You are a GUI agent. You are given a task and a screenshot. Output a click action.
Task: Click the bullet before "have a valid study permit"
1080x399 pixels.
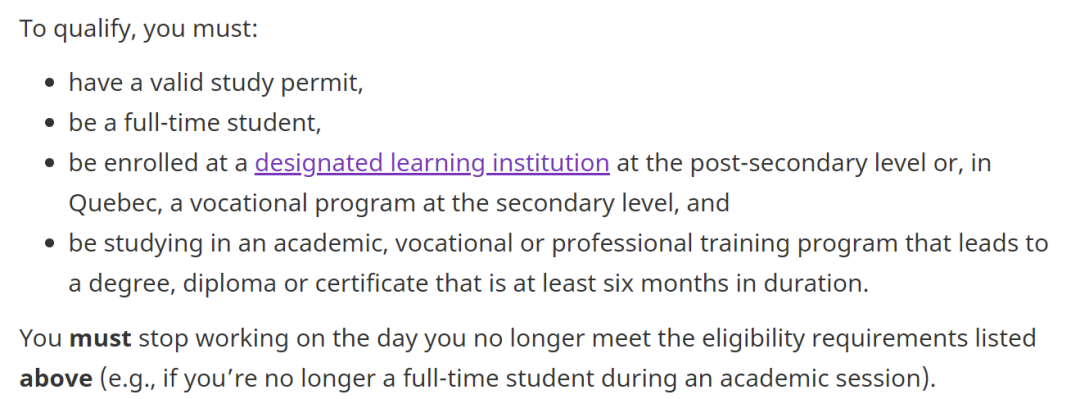click(x=49, y=83)
